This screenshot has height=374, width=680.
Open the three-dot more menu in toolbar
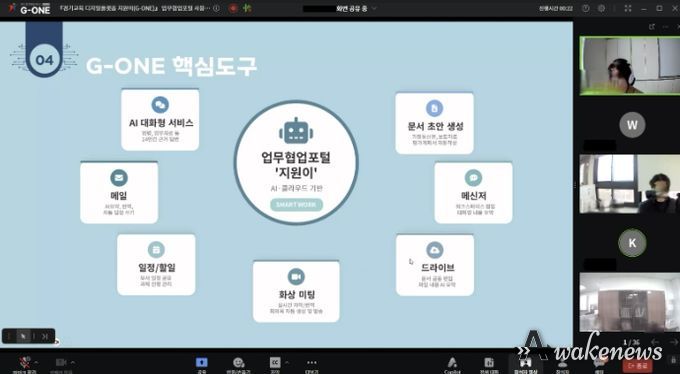tap(311, 362)
